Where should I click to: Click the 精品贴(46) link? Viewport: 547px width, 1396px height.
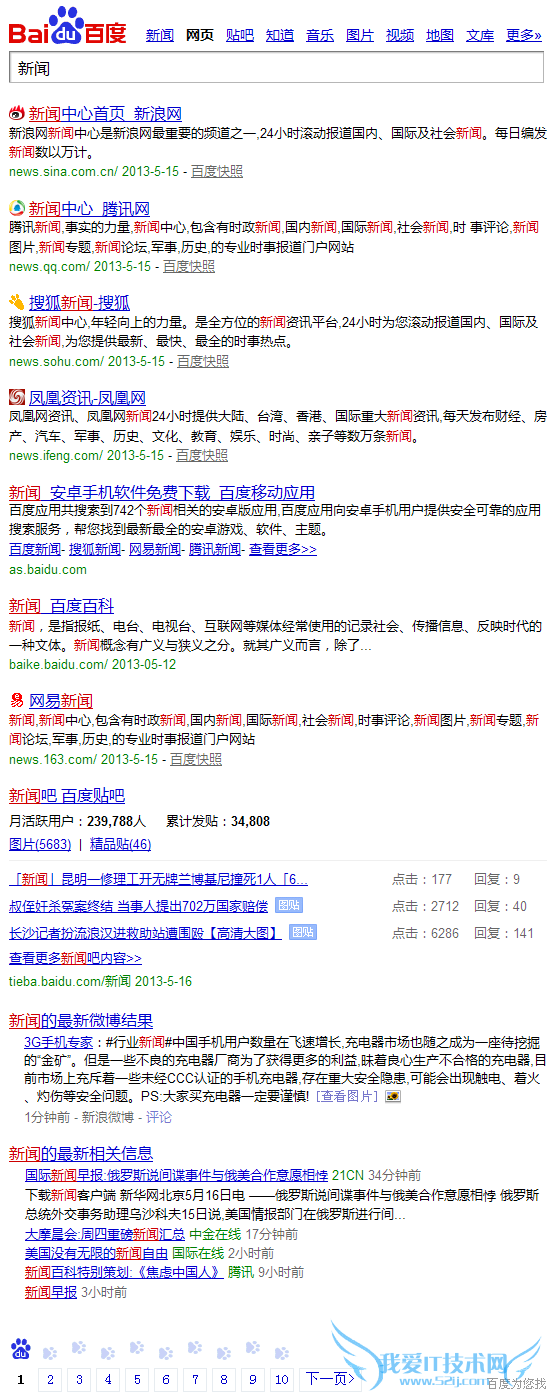click(120, 844)
